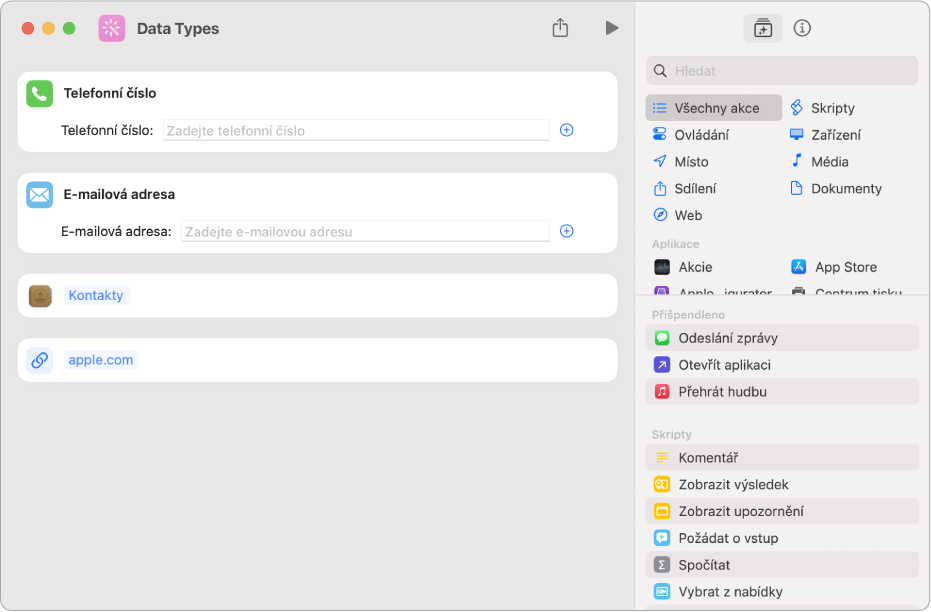
Task: Click the search magnifier icon
Action: [x=660, y=71]
